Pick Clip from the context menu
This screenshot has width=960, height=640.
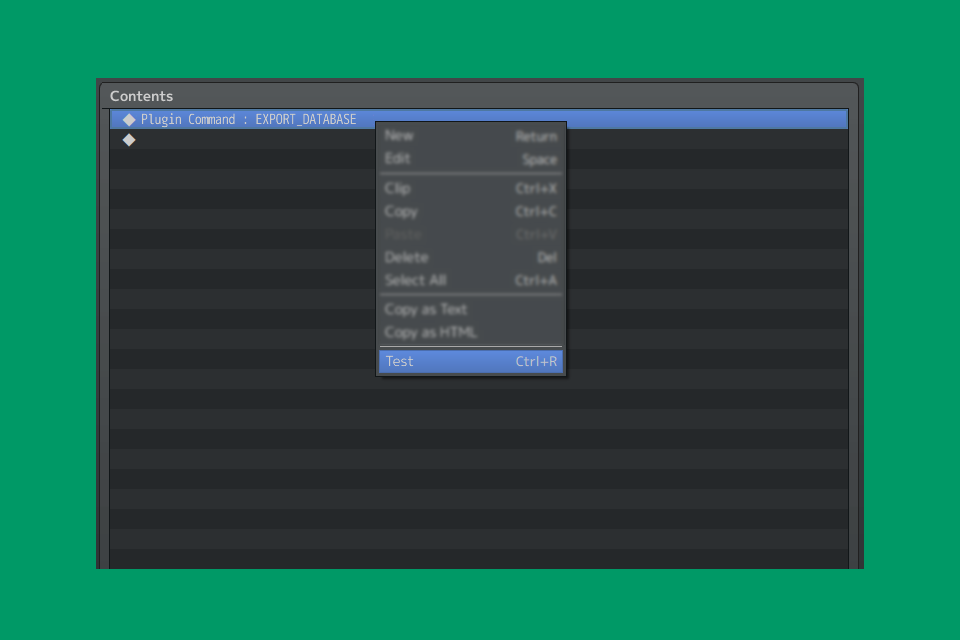470,188
